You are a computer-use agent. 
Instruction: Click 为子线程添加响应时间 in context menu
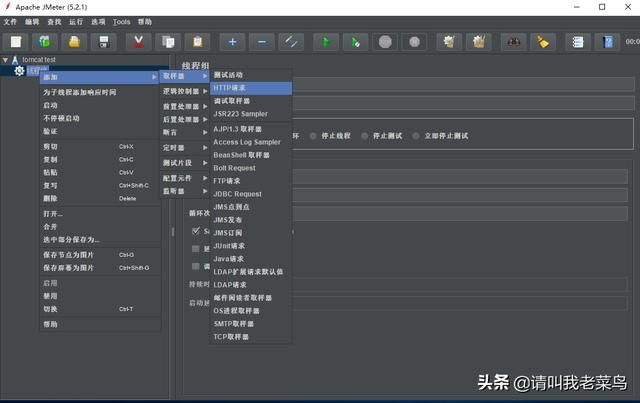click(100, 92)
